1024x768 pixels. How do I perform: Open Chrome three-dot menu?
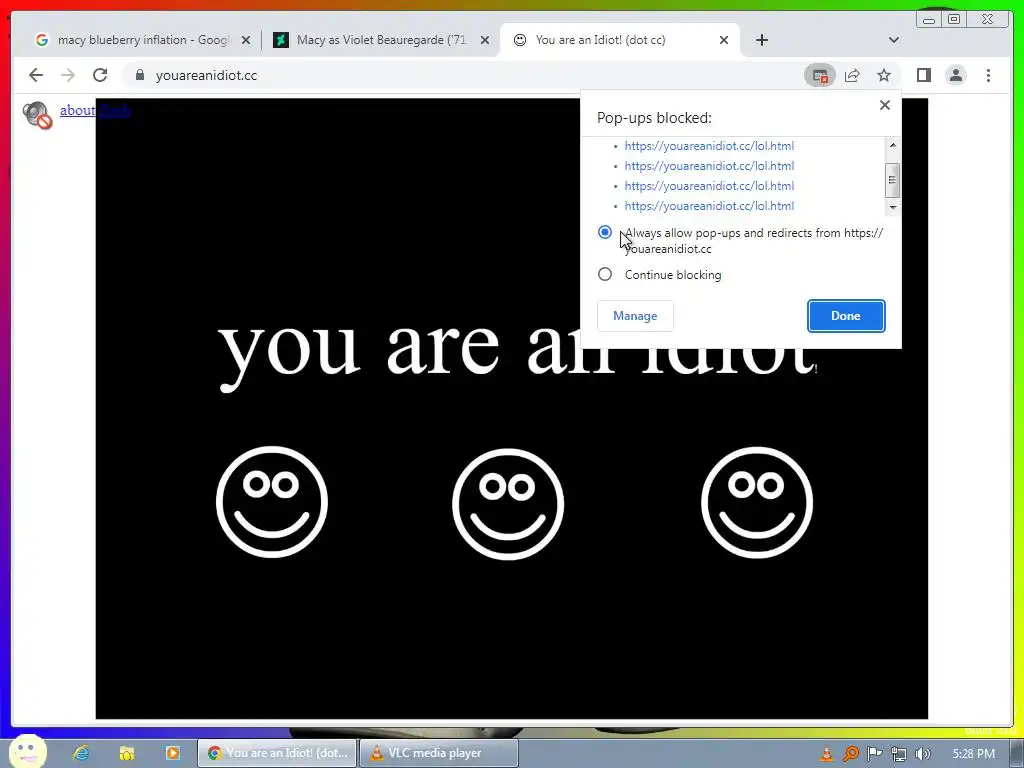[x=988, y=76]
